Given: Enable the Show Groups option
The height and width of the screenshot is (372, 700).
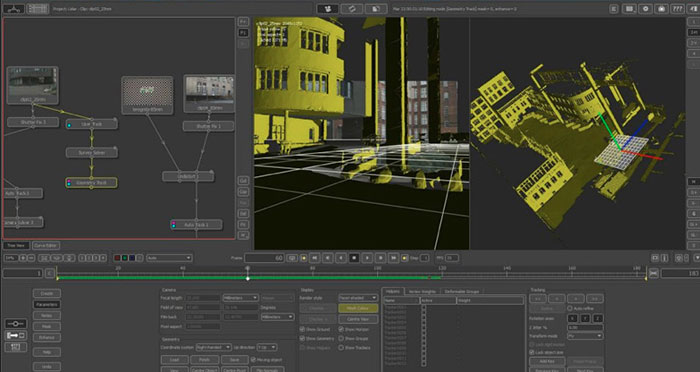Looking at the screenshot, I should (341, 339).
